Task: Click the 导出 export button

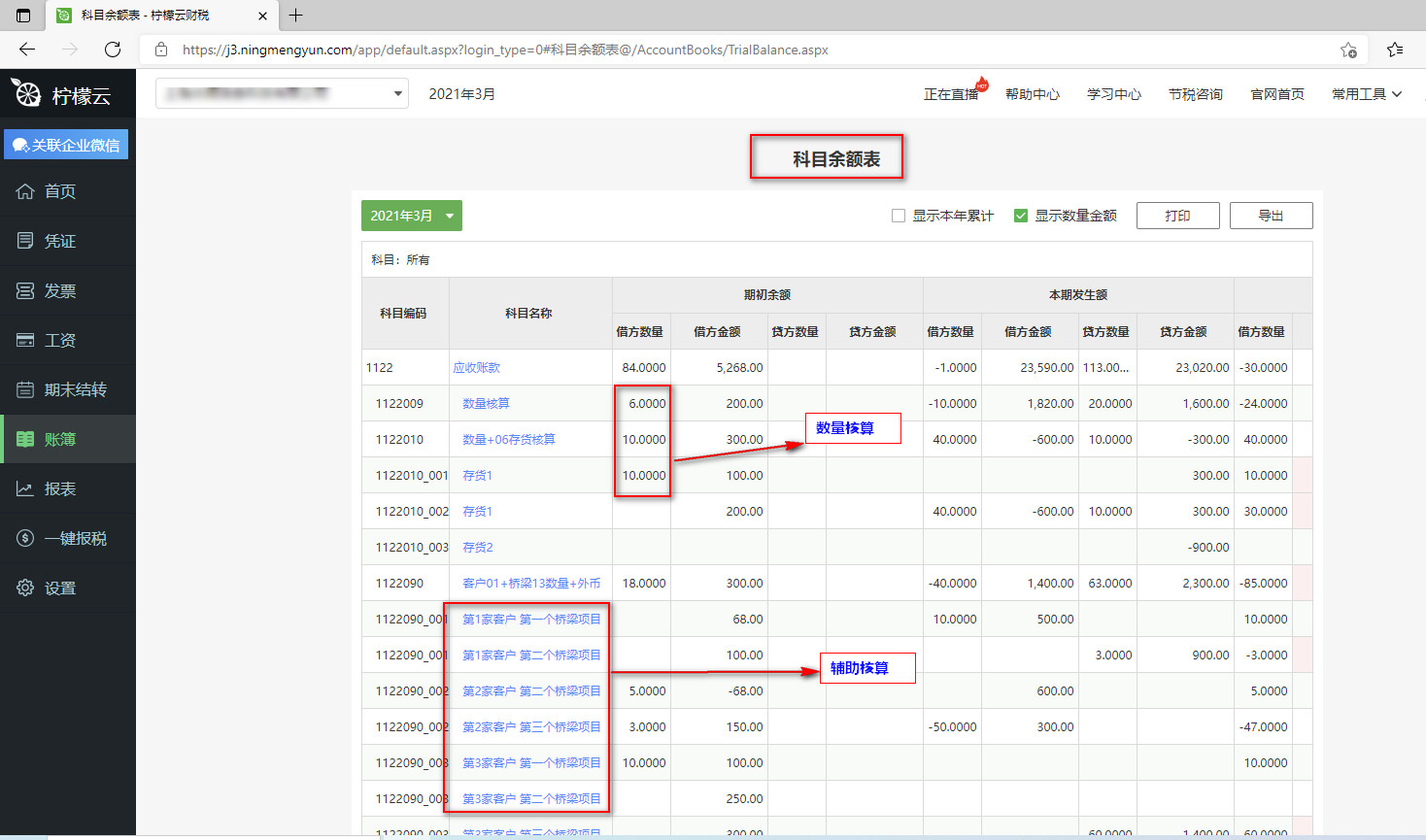Action: (1271, 216)
